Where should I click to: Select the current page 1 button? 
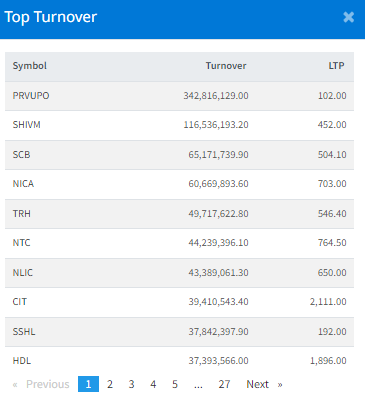click(88, 384)
